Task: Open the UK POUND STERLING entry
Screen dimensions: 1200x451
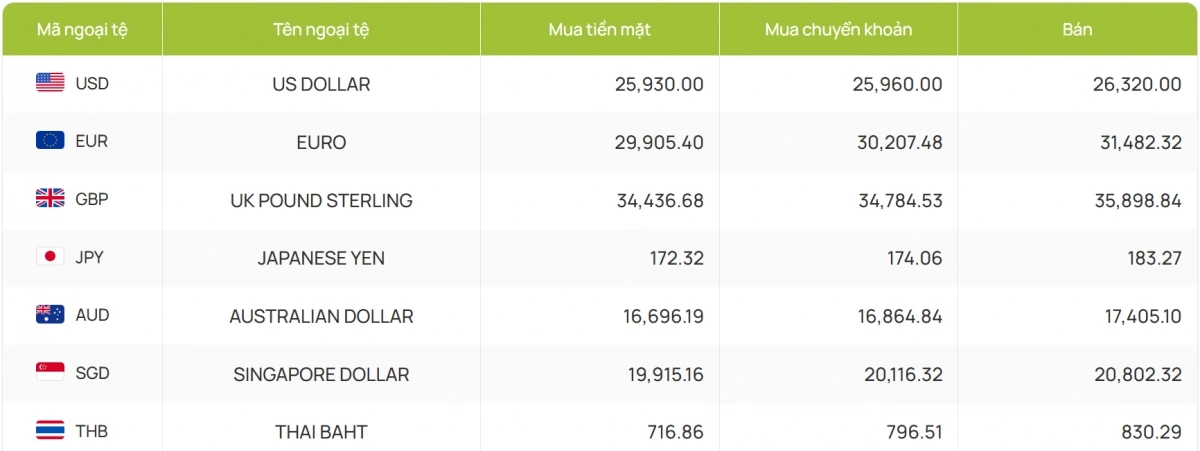Action: point(321,200)
